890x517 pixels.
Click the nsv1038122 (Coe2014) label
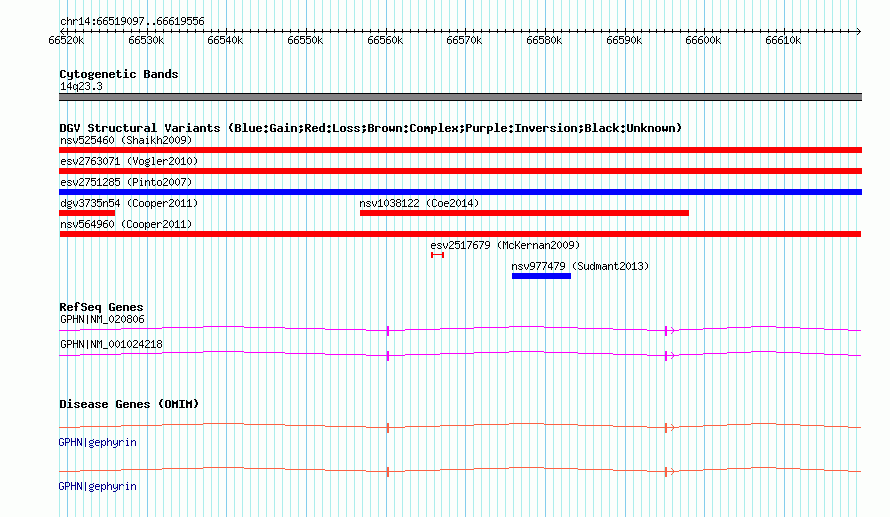(x=419, y=203)
